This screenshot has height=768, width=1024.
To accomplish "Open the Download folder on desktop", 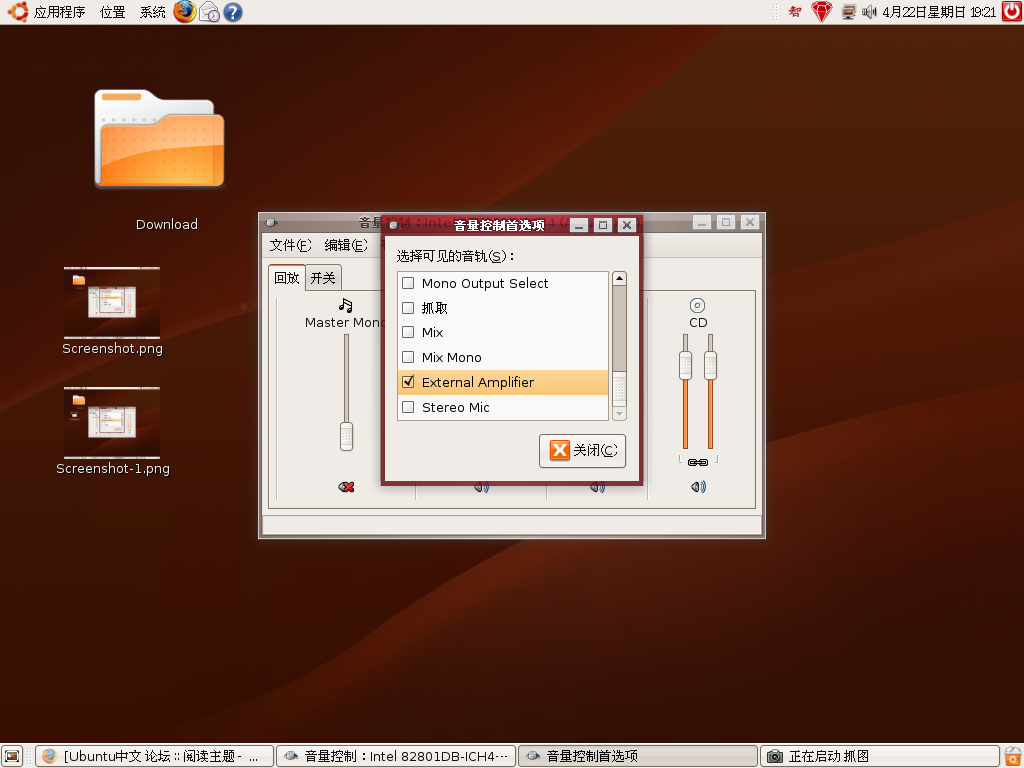I will [159, 139].
